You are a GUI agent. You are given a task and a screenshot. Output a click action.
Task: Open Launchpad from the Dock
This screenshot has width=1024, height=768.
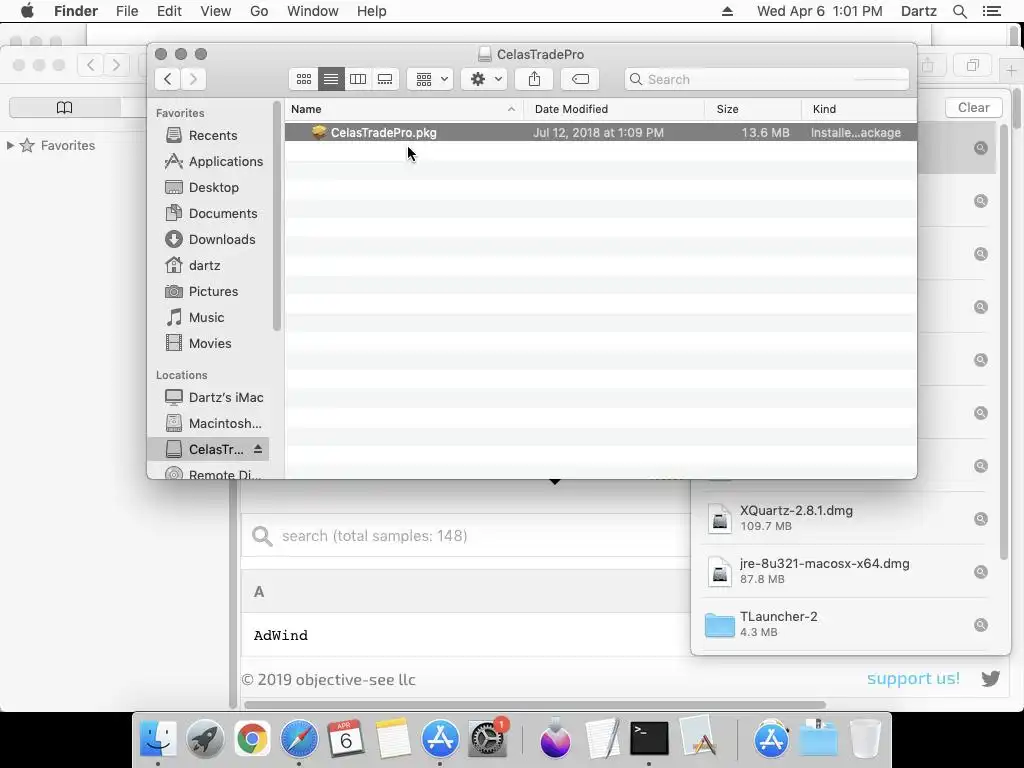205,739
